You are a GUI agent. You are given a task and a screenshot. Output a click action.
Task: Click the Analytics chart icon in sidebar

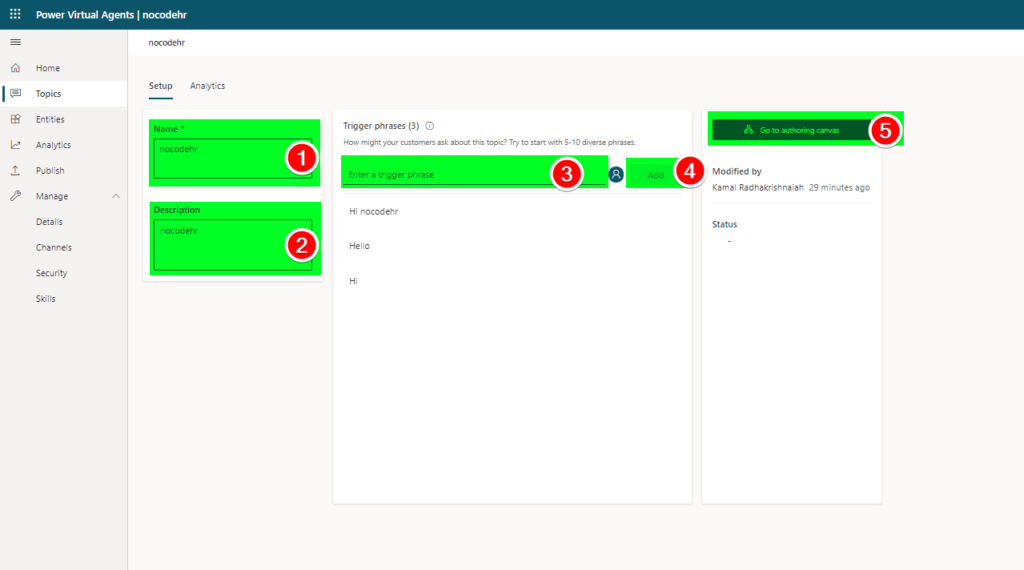[15, 145]
